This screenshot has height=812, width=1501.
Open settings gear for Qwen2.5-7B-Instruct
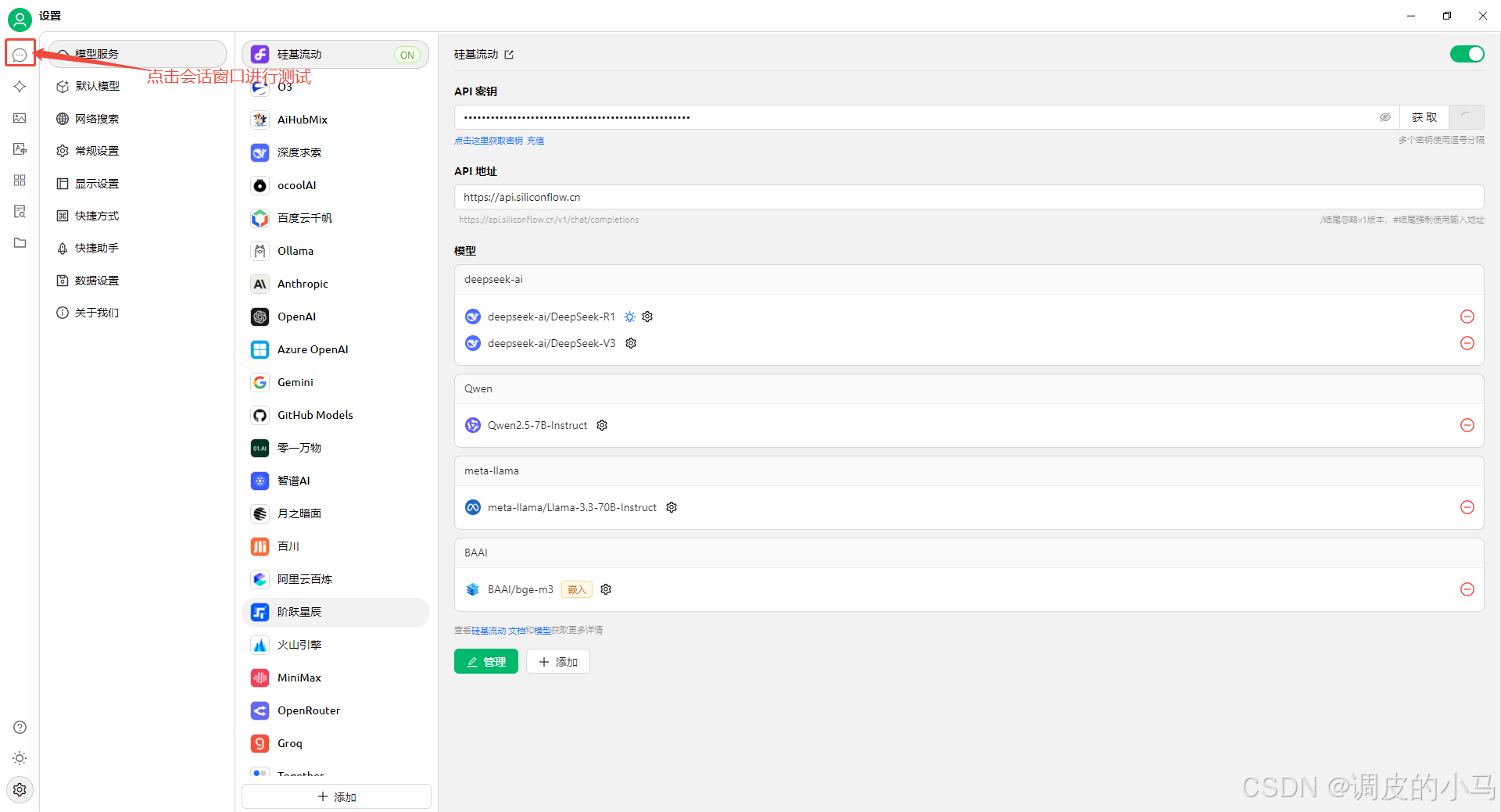pyautogui.click(x=602, y=425)
